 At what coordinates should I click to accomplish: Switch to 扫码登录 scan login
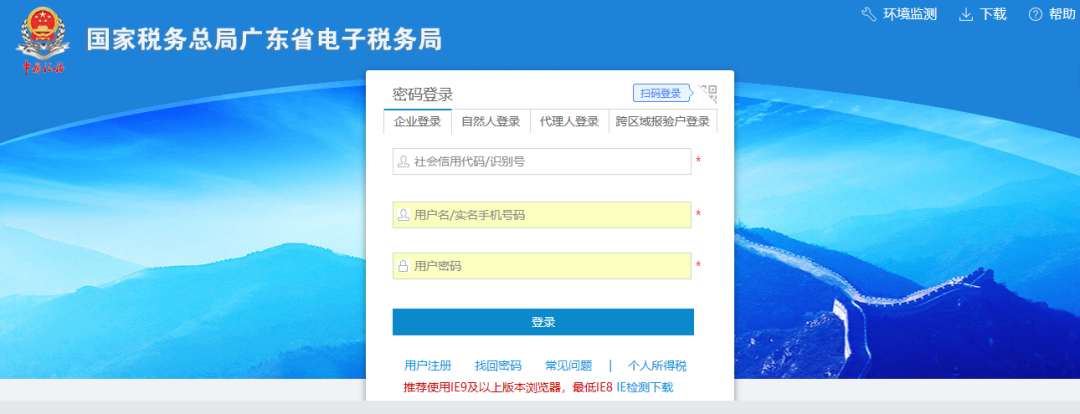tap(661, 93)
